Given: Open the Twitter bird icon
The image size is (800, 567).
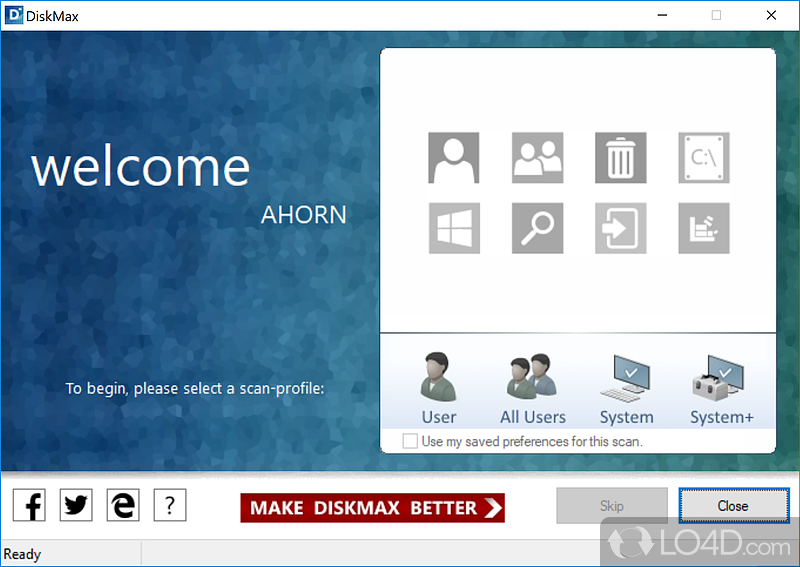Looking at the screenshot, I should [76, 505].
